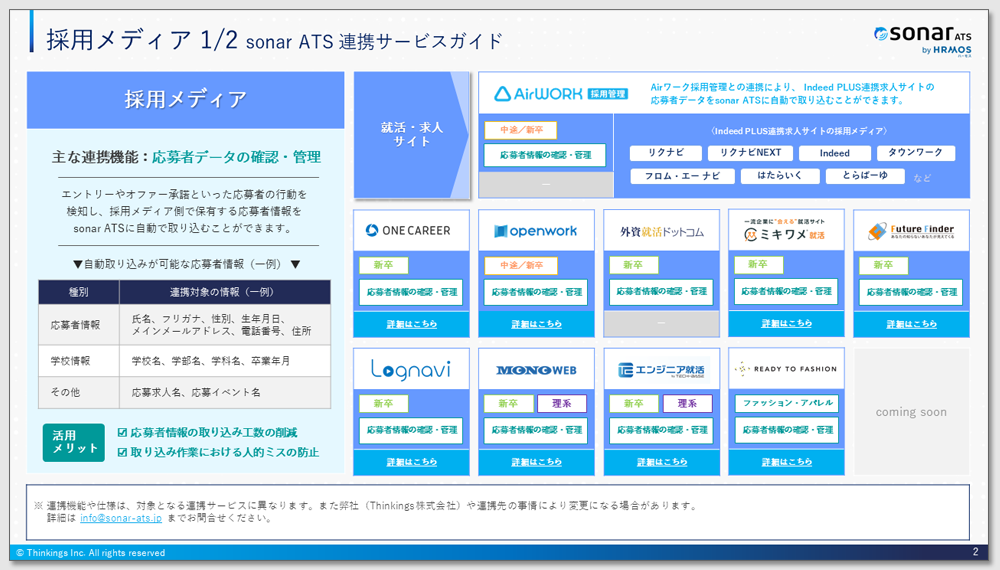Open 詳細はこちら link under MONOWEB

536,462
